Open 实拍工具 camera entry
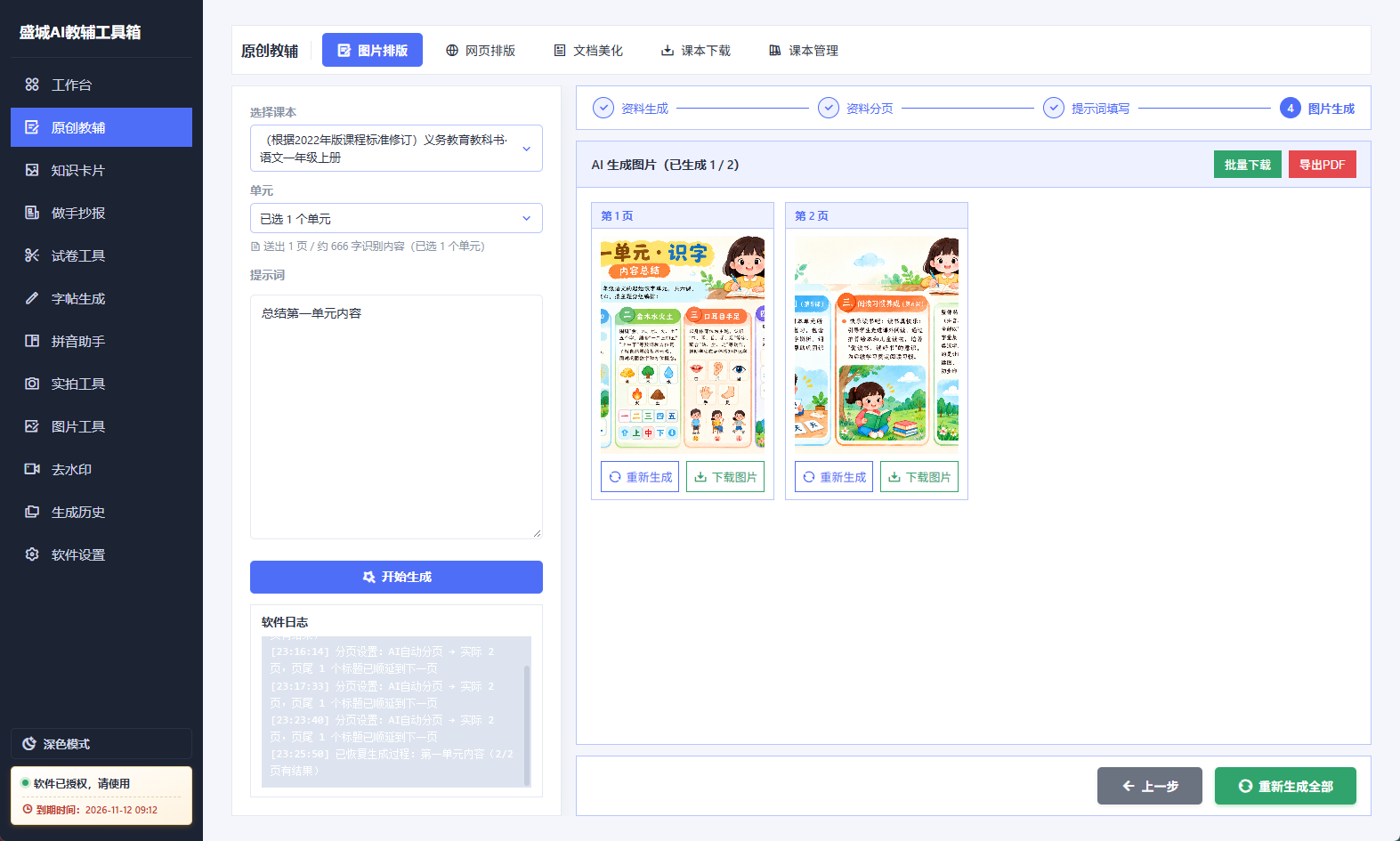1400x841 pixels. point(101,384)
